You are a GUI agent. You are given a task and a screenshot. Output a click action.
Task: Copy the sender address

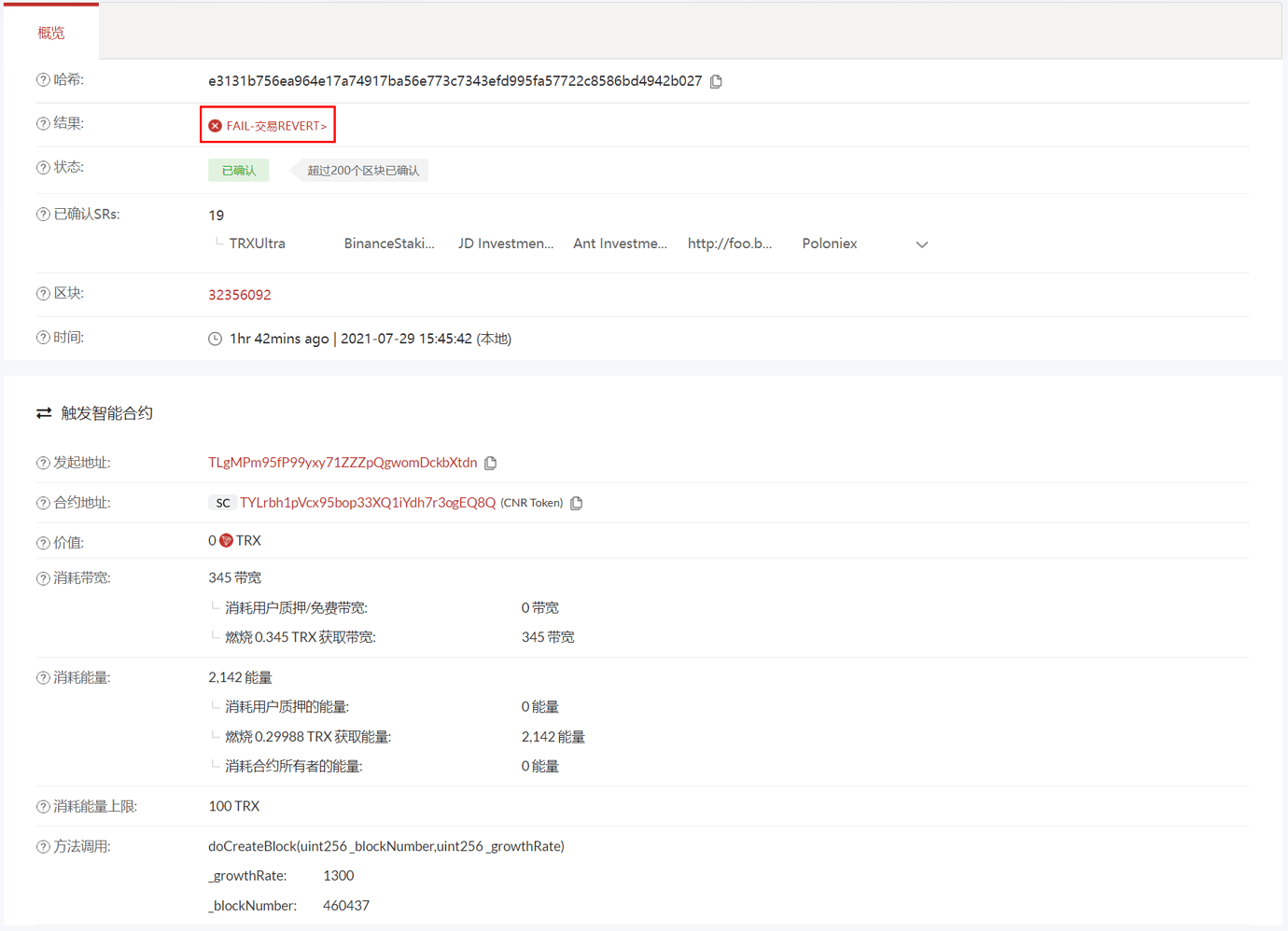[x=491, y=463]
